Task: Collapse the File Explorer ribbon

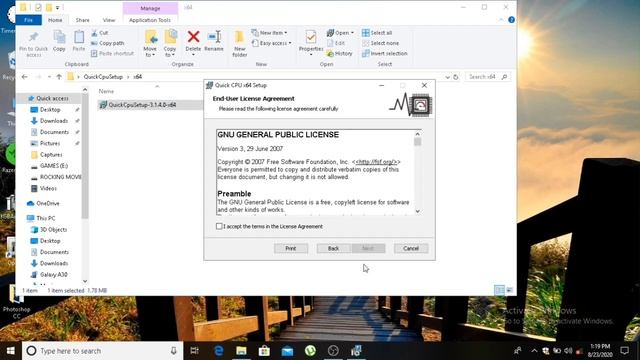Action: (501, 20)
